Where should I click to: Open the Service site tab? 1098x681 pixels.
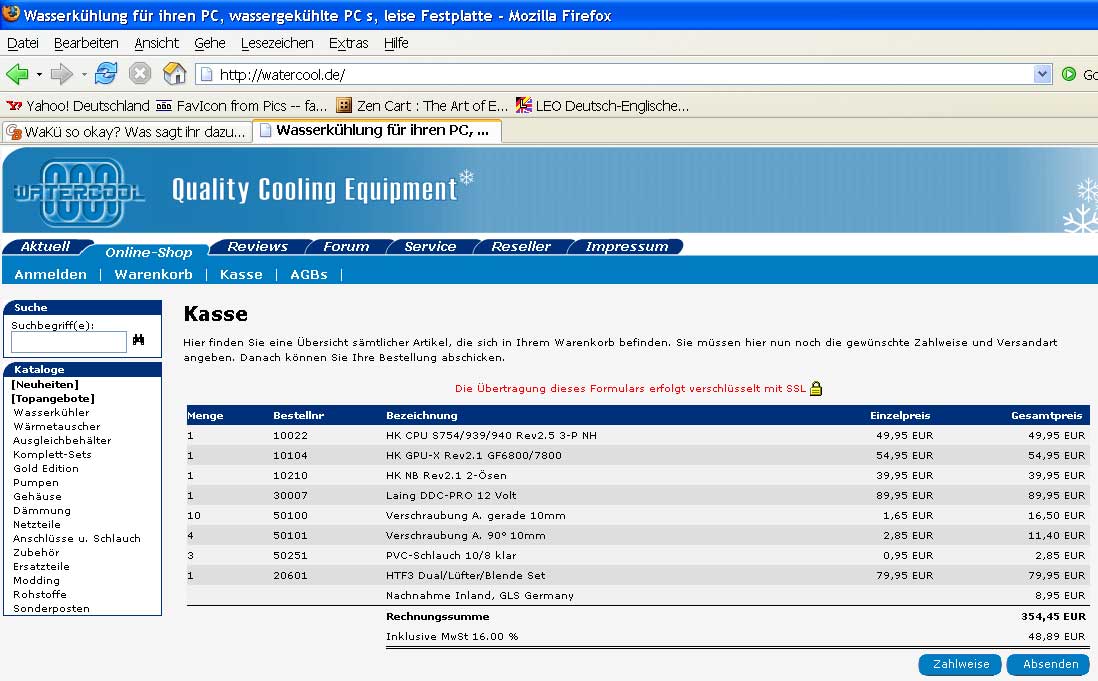click(x=430, y=246)
